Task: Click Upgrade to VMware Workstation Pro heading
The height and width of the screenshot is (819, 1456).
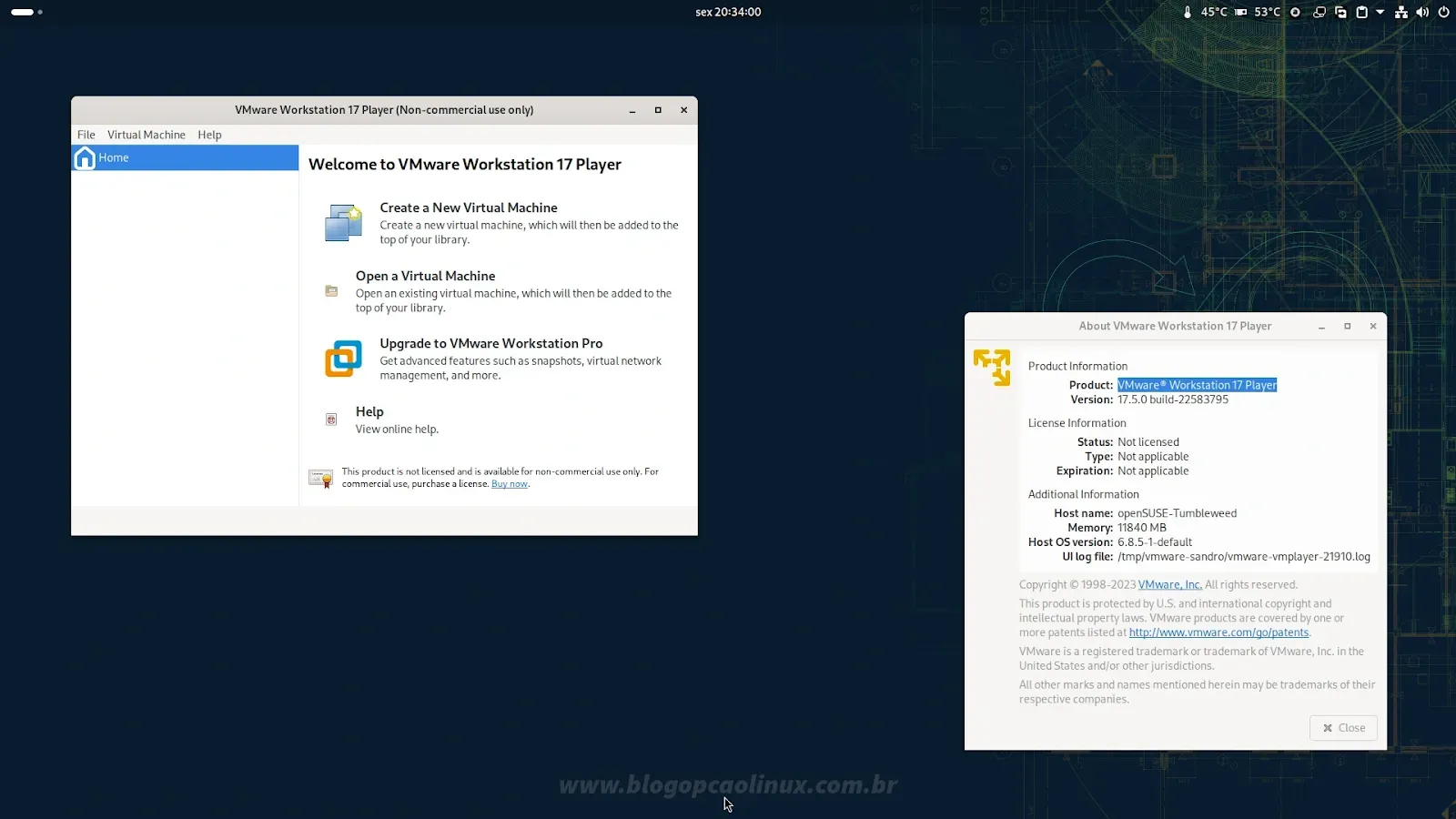Action: click(x=490, y=343)
